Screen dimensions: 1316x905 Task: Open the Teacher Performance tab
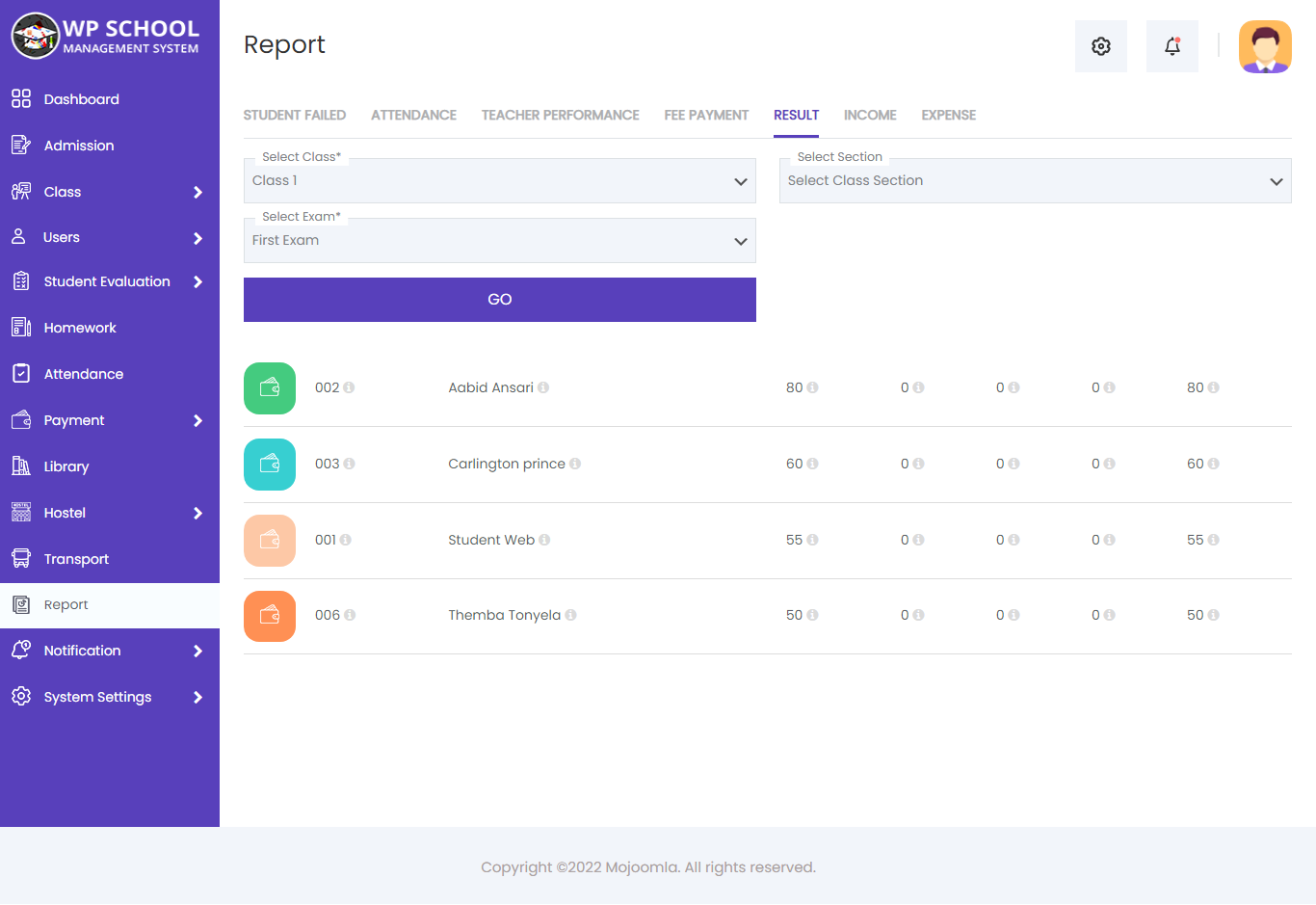560,115
